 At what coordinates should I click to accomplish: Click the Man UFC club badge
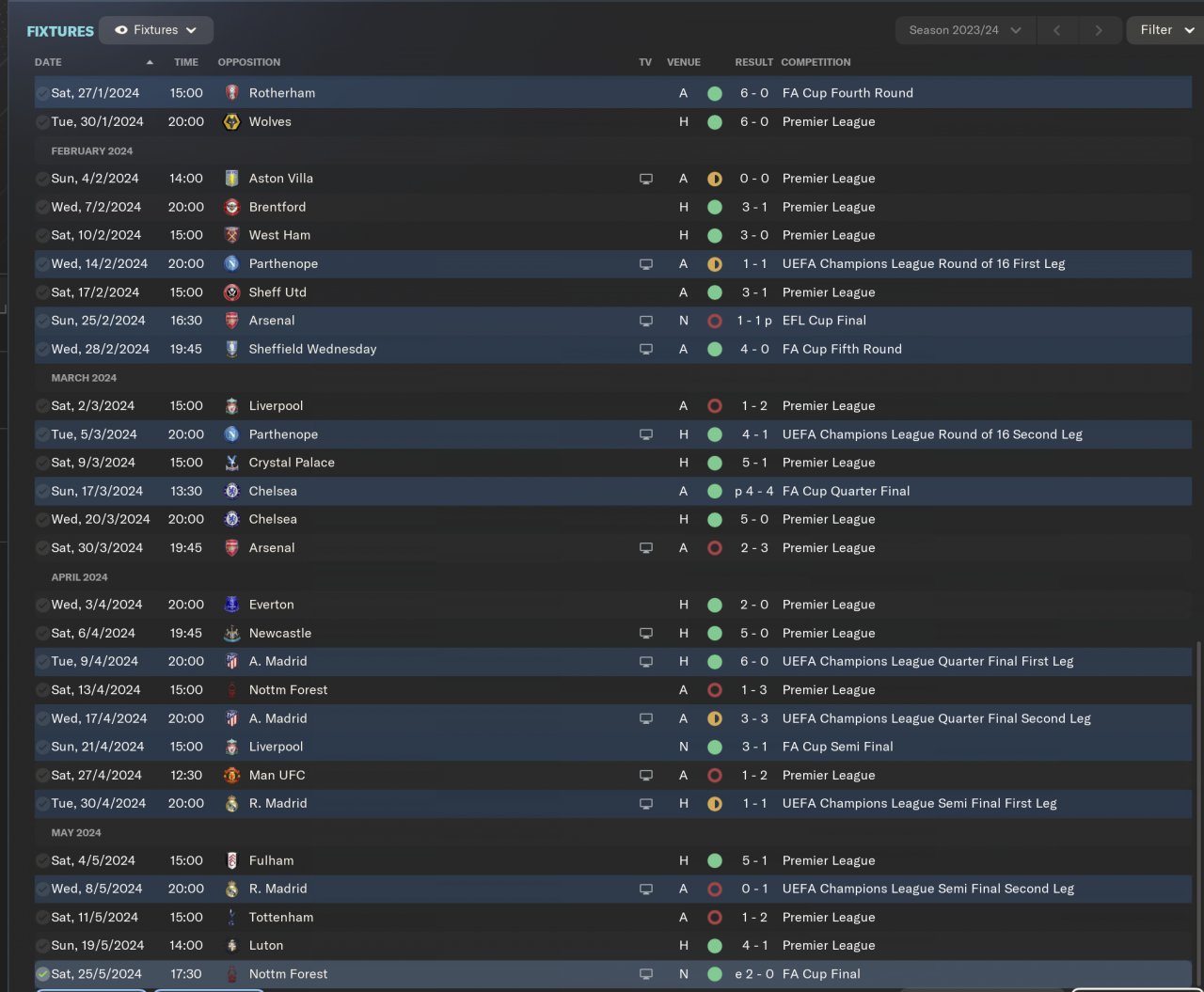point(231,776)
